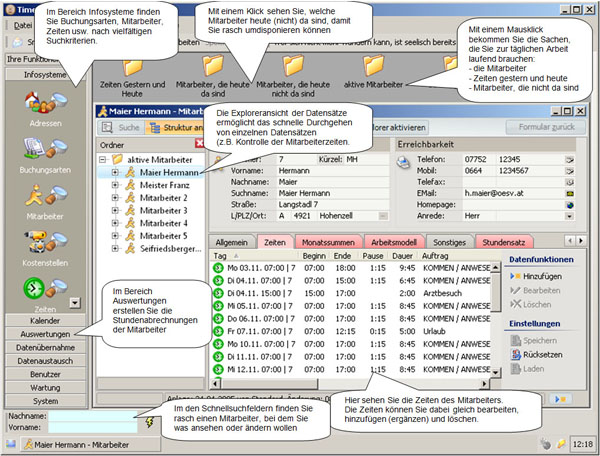Open the aktive Mitarbeiter folder shortcut
Screen dimensions: 600x456
click(x=373, y=72)
